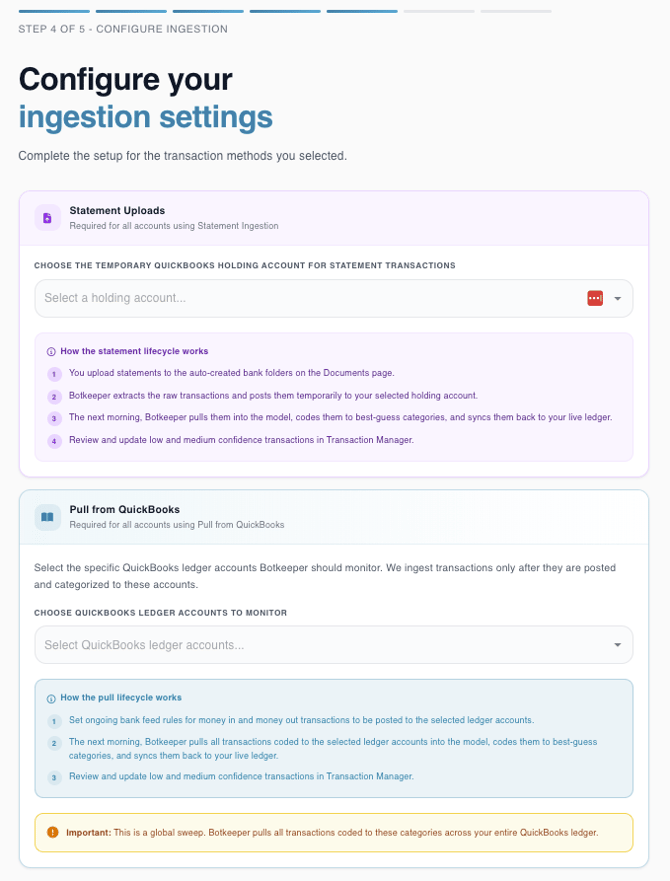Select the 'Select a holding account' field
The width and height of the screenshot is (670, 881).
(x=334, y=298)
